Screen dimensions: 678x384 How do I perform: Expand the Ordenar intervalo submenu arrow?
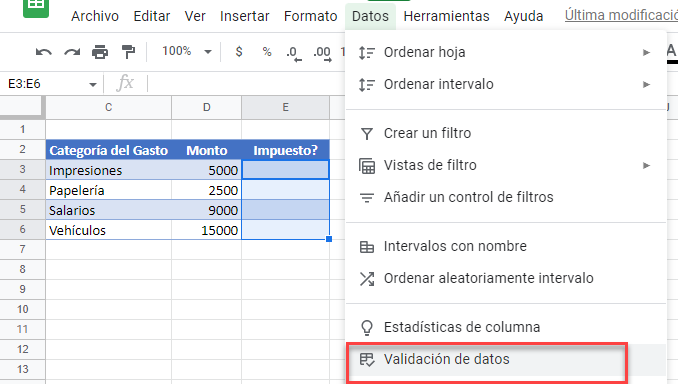(646, 84)
